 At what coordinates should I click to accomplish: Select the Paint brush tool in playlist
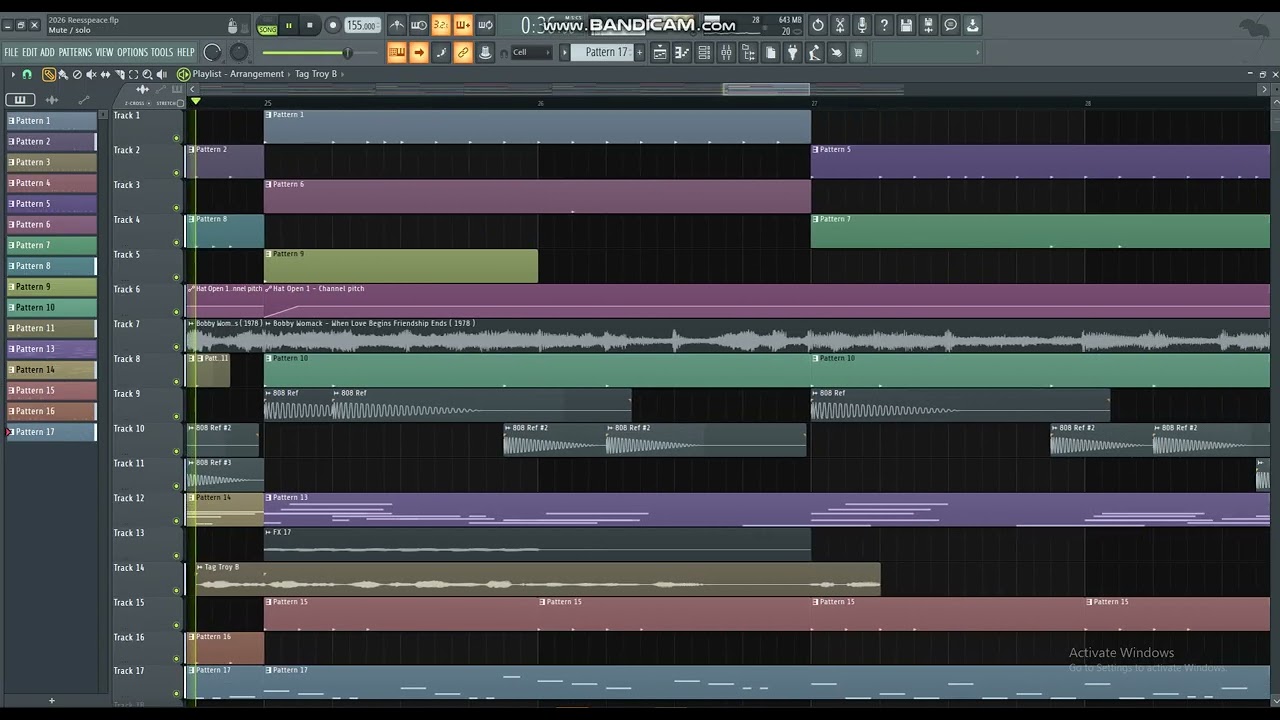click(x=63, y=74)
